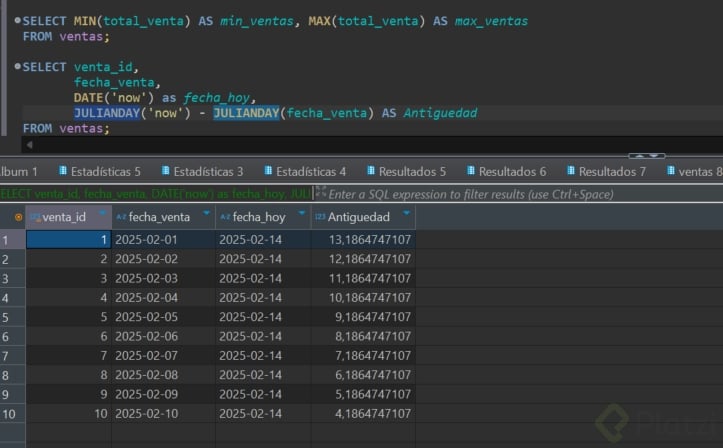
Task: Select row header number 5
Action: point(12,317)
